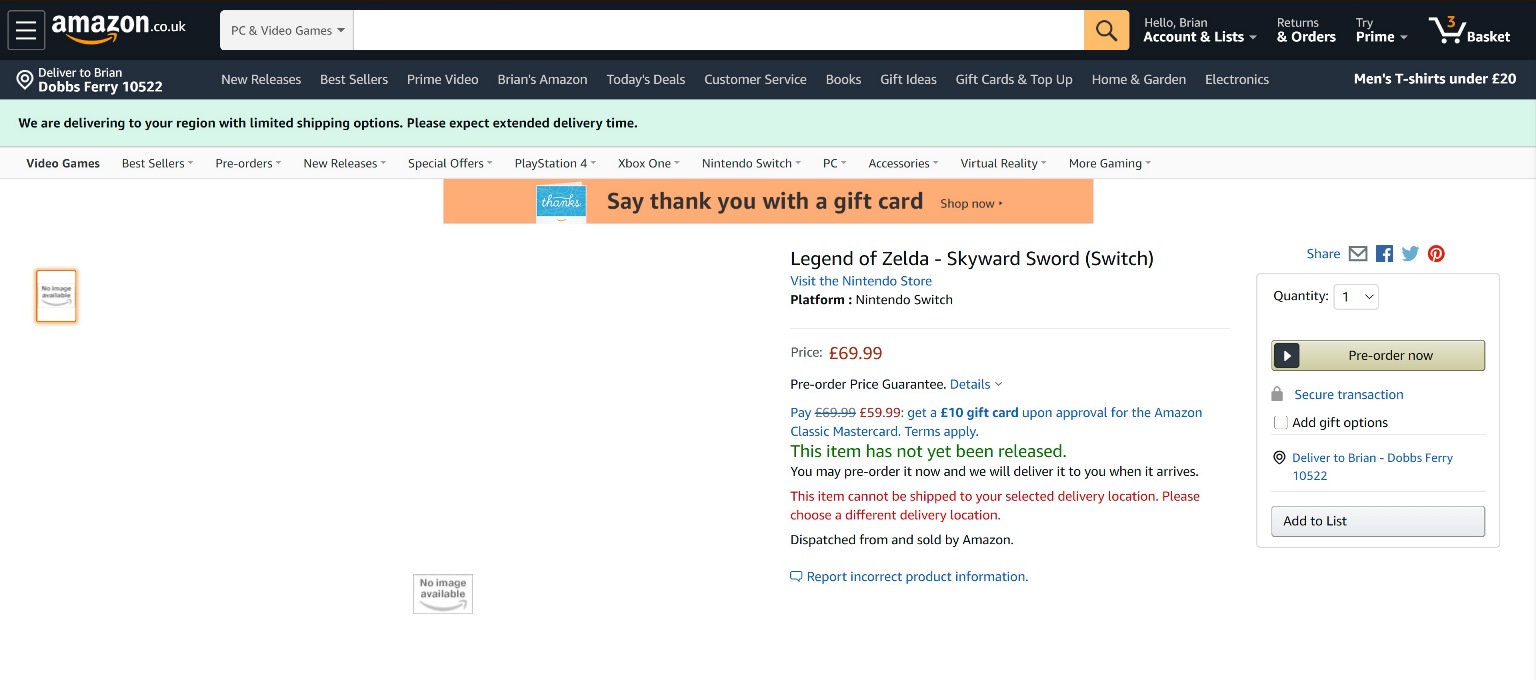Share this product via email icon
This screenshot has width=1536, height=680.
pos(1358,254)
